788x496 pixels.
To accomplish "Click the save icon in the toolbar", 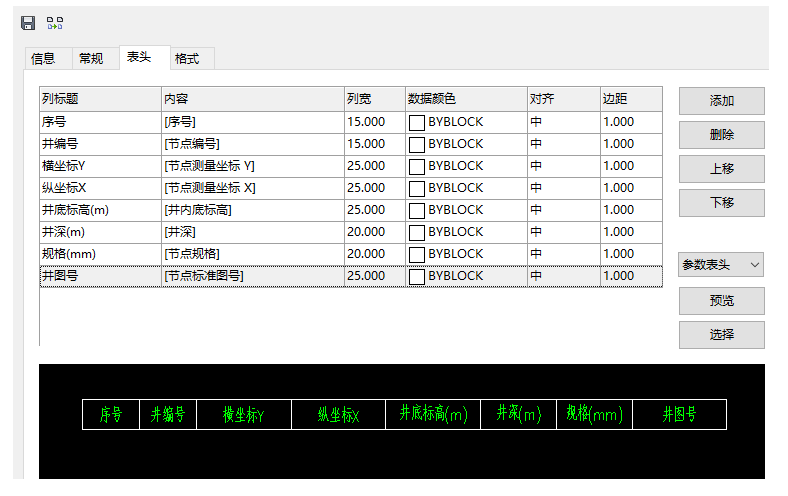I will [x=28, y=22].
